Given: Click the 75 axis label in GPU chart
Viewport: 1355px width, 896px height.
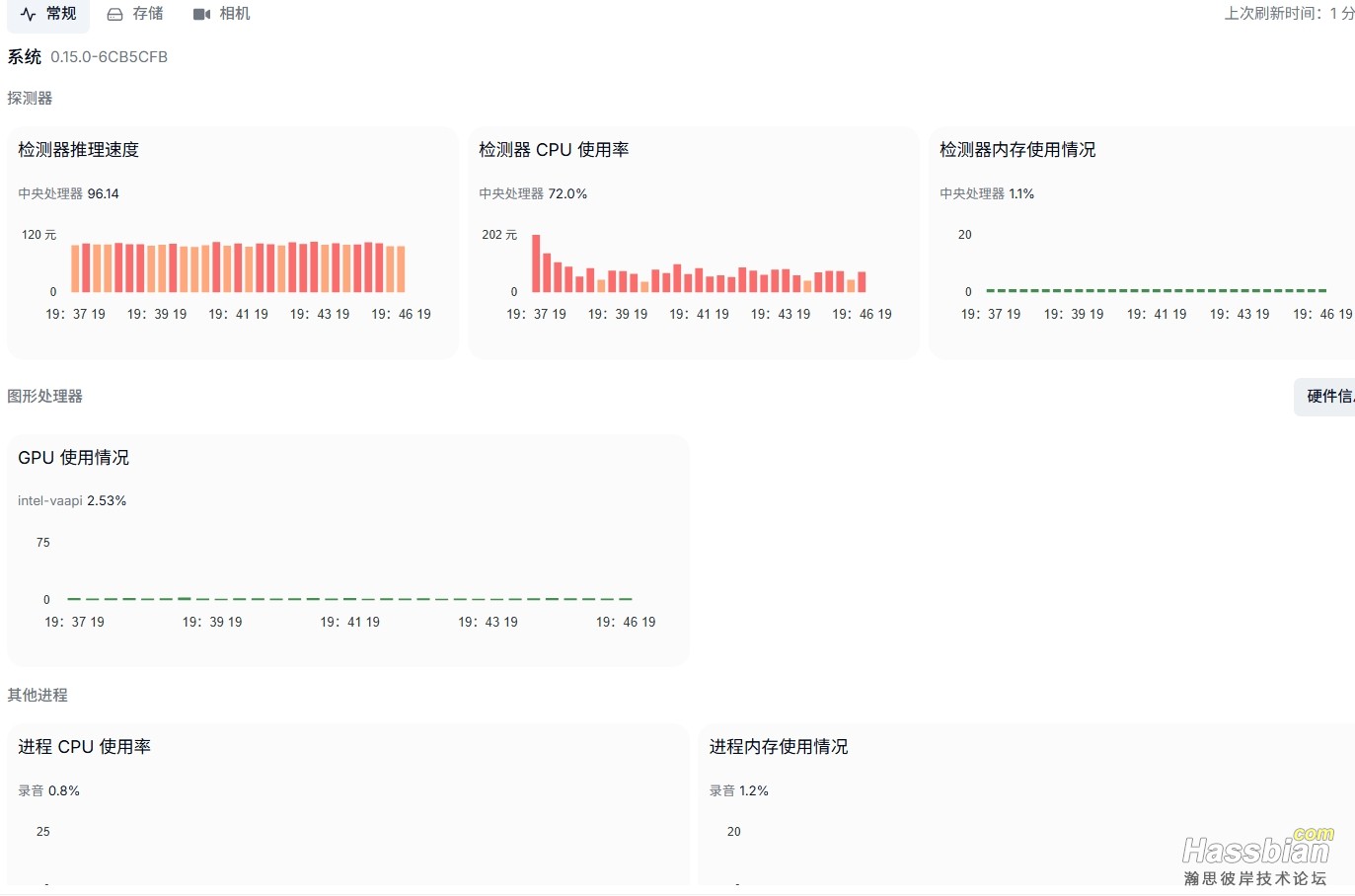Looking at the screenshot, I should [x=43, y=543].
